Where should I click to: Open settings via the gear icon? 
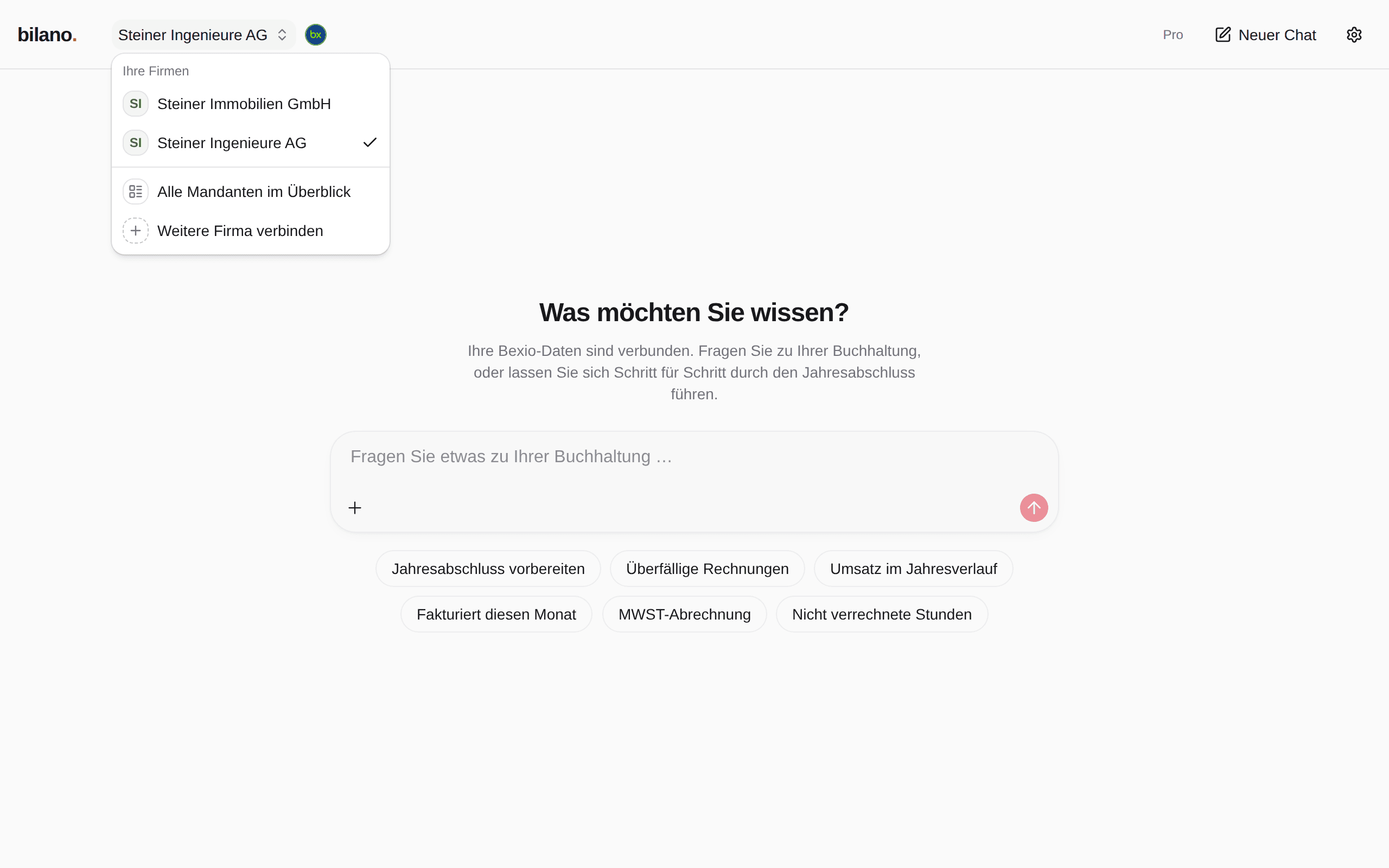coord(1354,35)
